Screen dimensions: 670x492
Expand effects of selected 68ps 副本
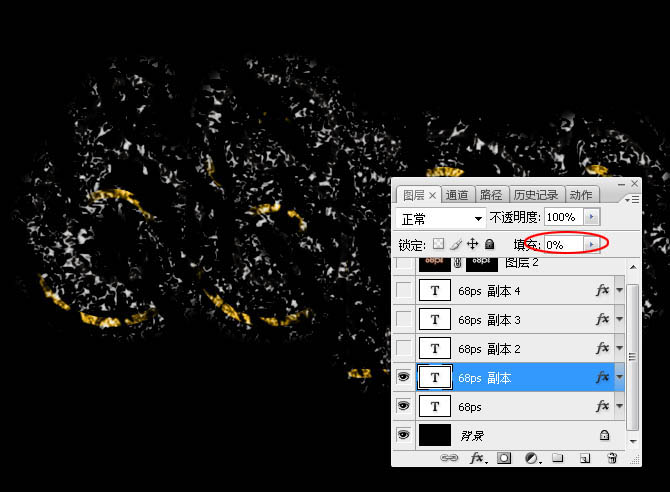[x=620, y=377]
